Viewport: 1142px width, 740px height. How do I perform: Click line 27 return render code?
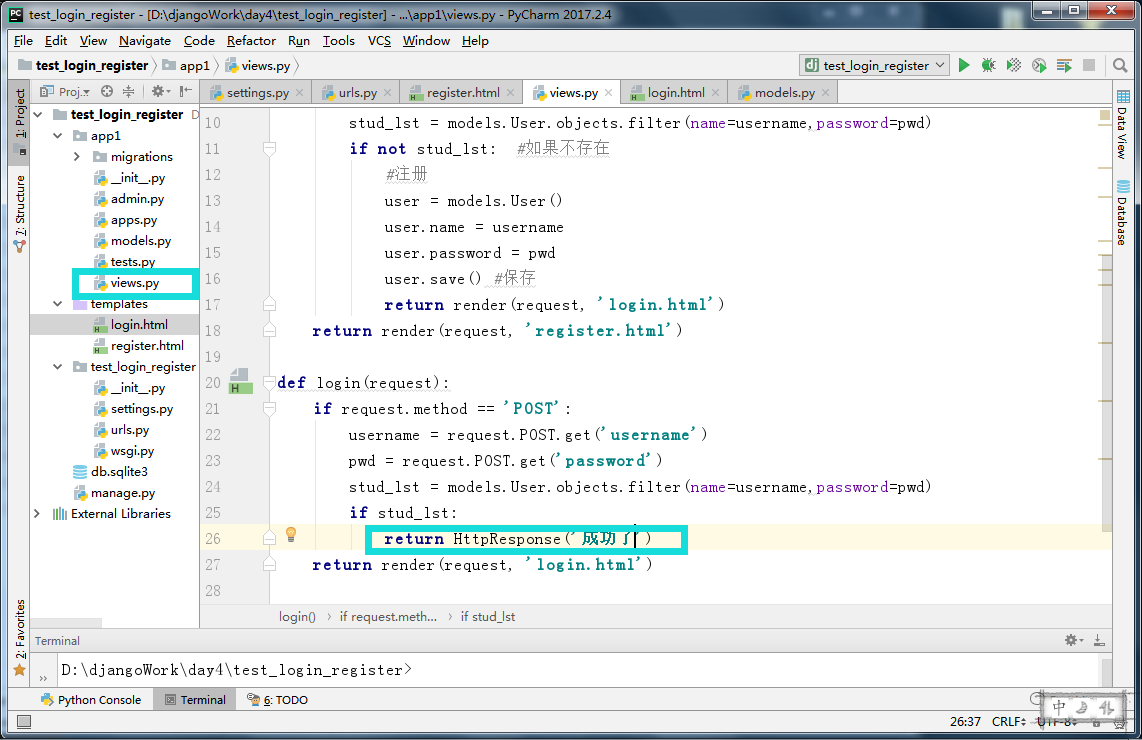click(x=482, y=564)
